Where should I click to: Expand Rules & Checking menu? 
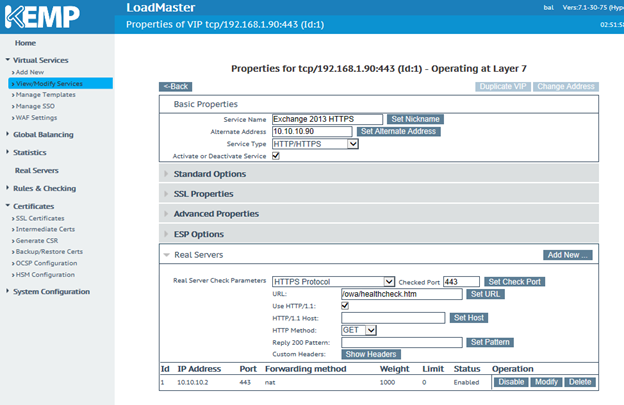[44, 188]
